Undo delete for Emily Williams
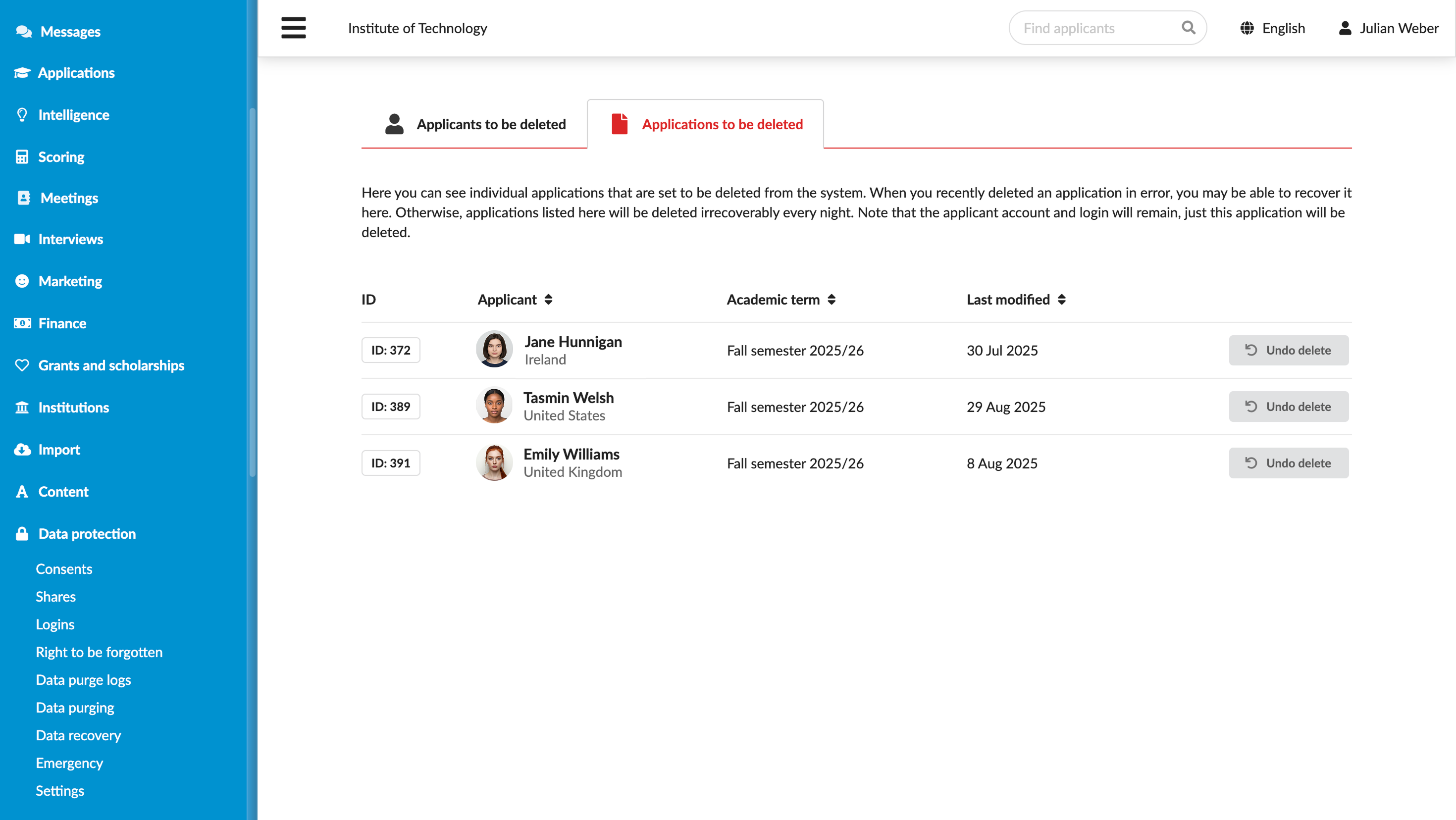 coord(1288,463)
